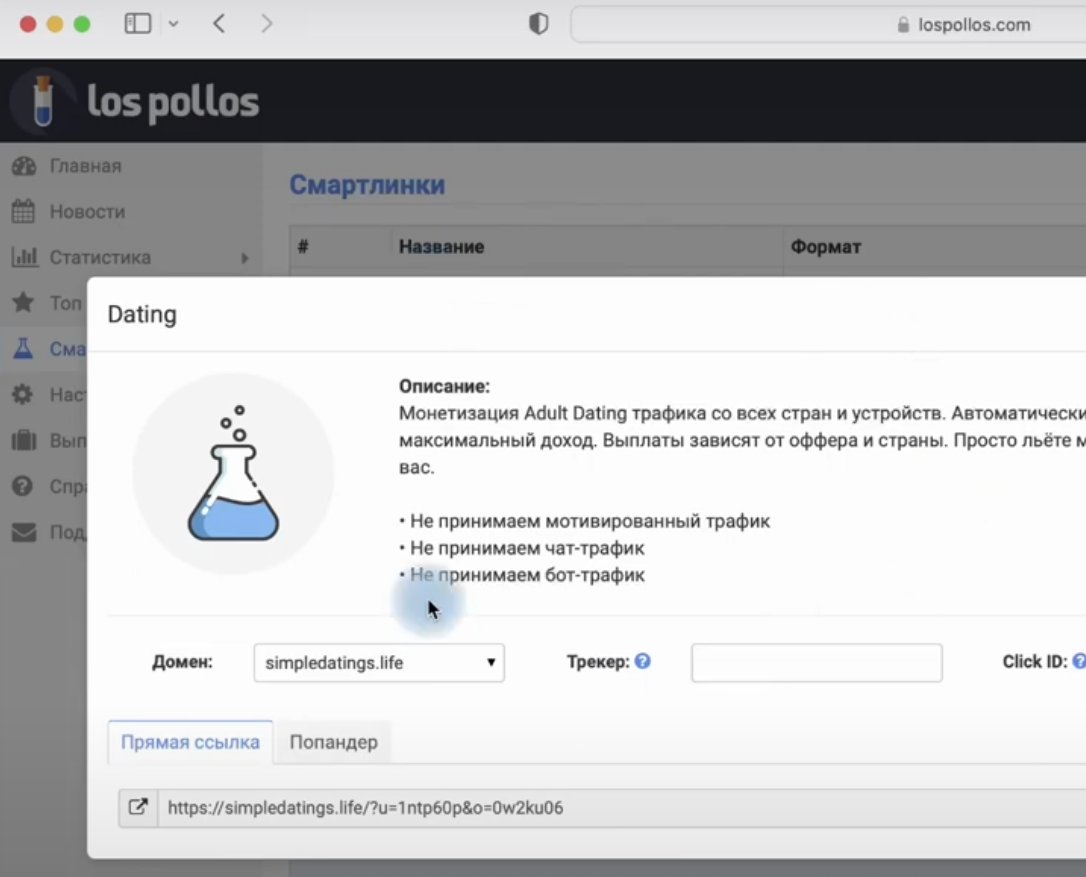The image size is (1086, 877).
Task: Open the Домен dropdown showing simpledatings.life
Action: 379,663
